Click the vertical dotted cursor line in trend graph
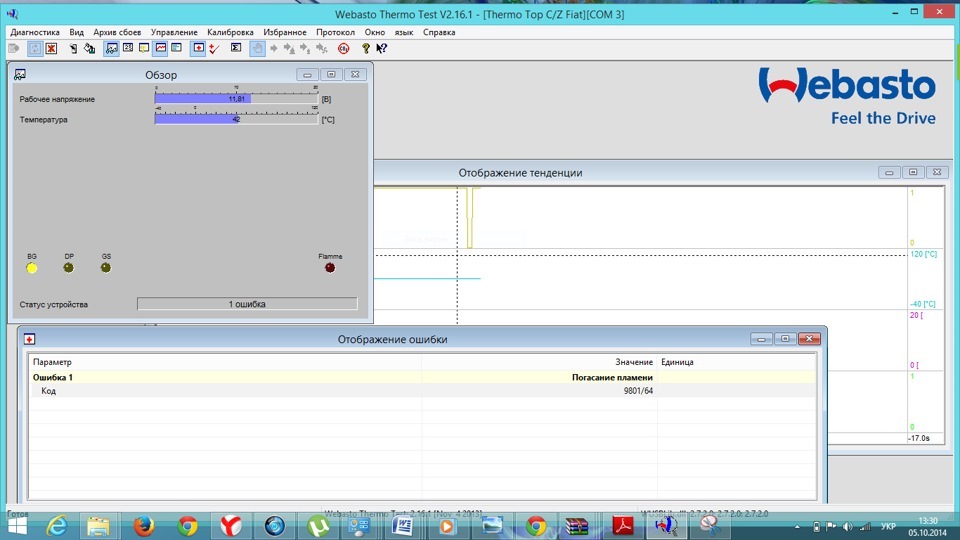Image resolution: width=960 pixels, height=540 pixels. [x=457, y=255]
